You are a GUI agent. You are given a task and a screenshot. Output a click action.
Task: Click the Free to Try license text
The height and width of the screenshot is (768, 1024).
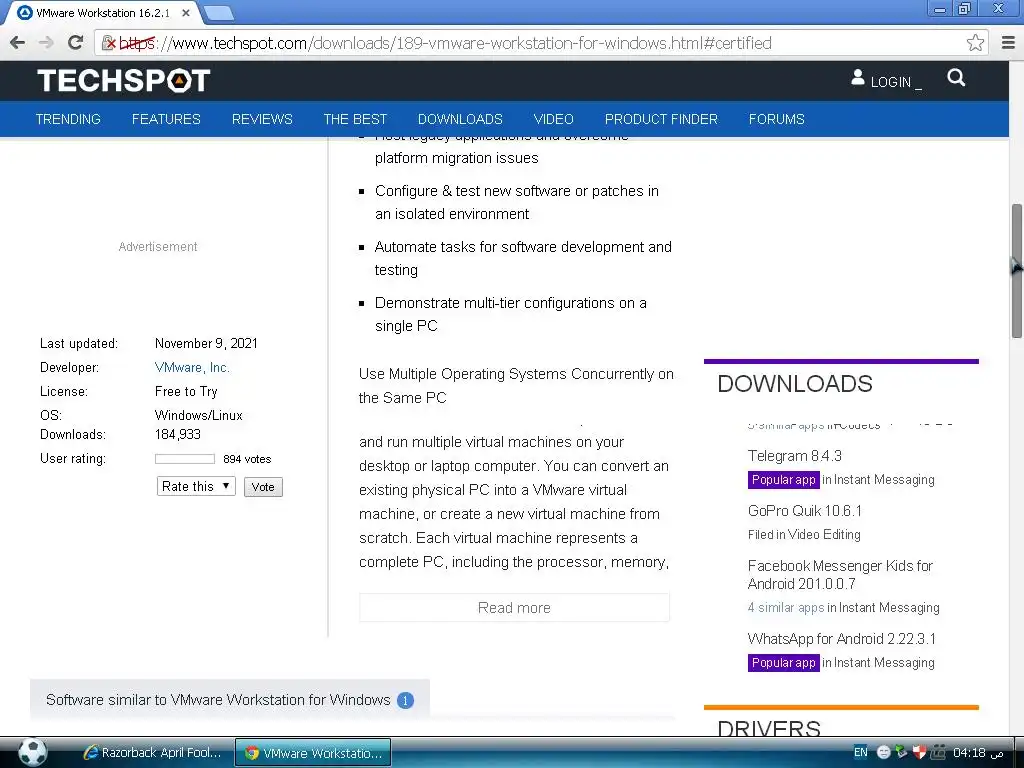coord(185,391)
